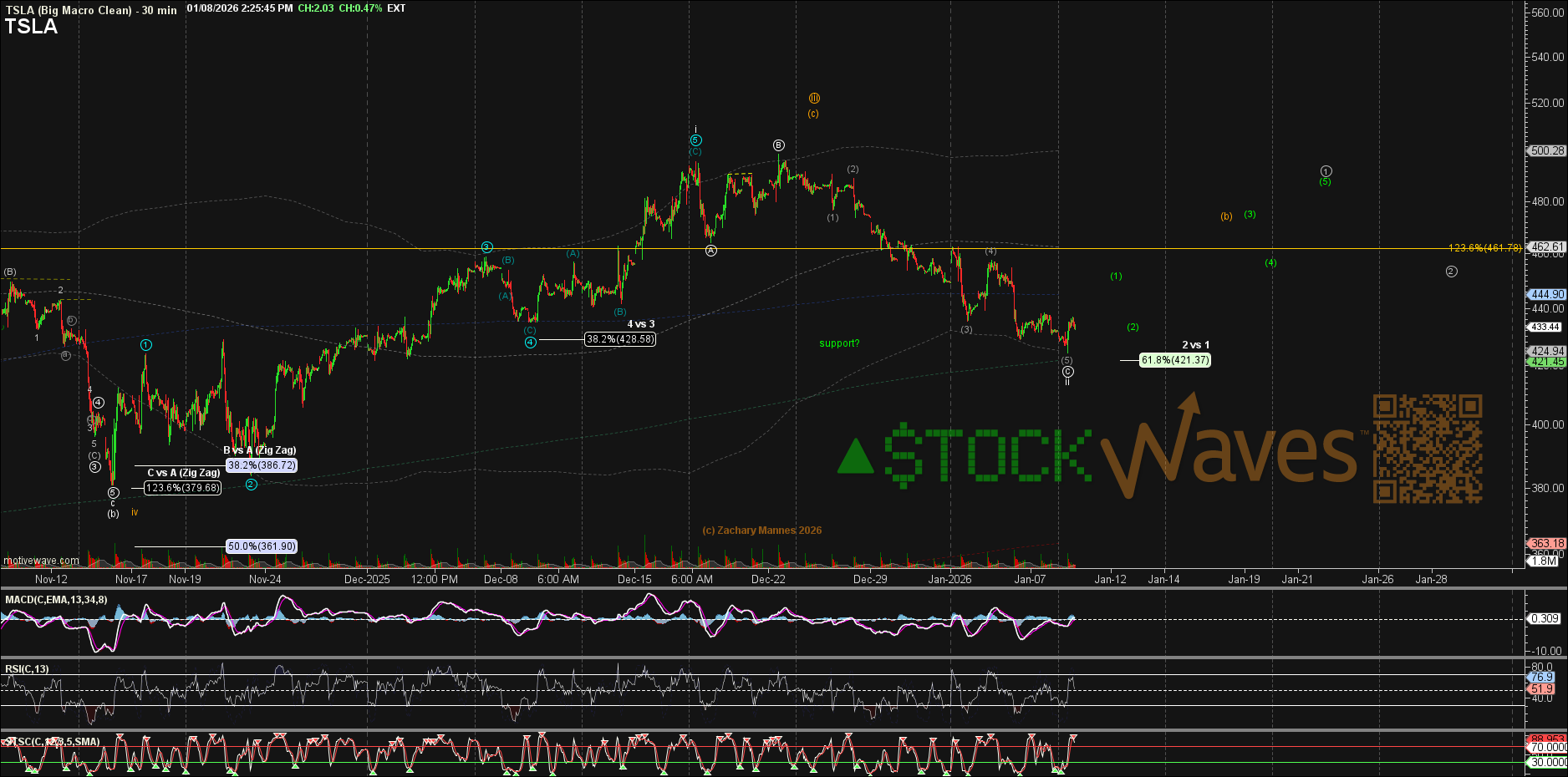Click the Jan-2026 date on time axis

pos(949,579)
